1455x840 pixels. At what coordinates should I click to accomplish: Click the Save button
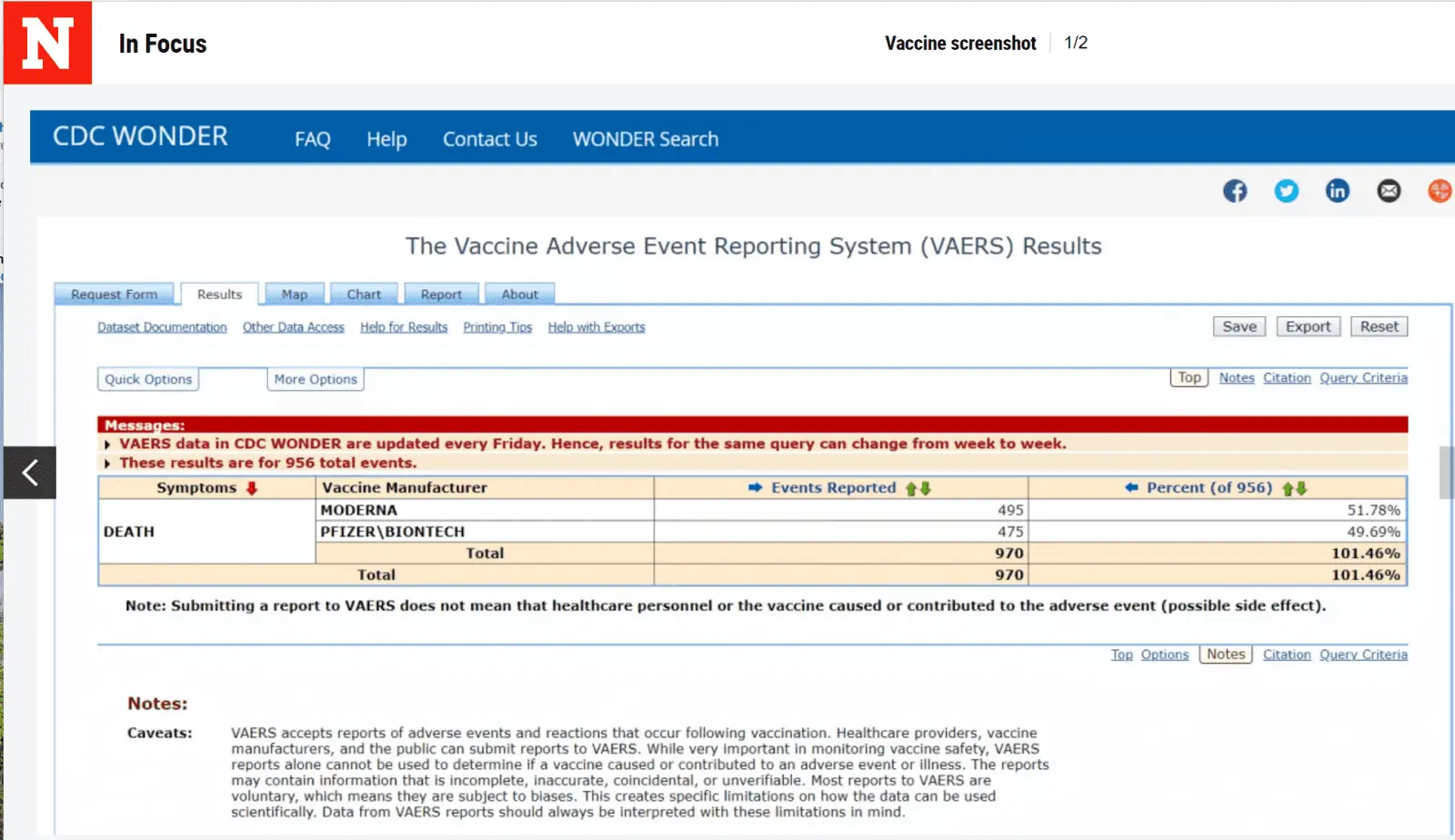tap(1239, 326)
